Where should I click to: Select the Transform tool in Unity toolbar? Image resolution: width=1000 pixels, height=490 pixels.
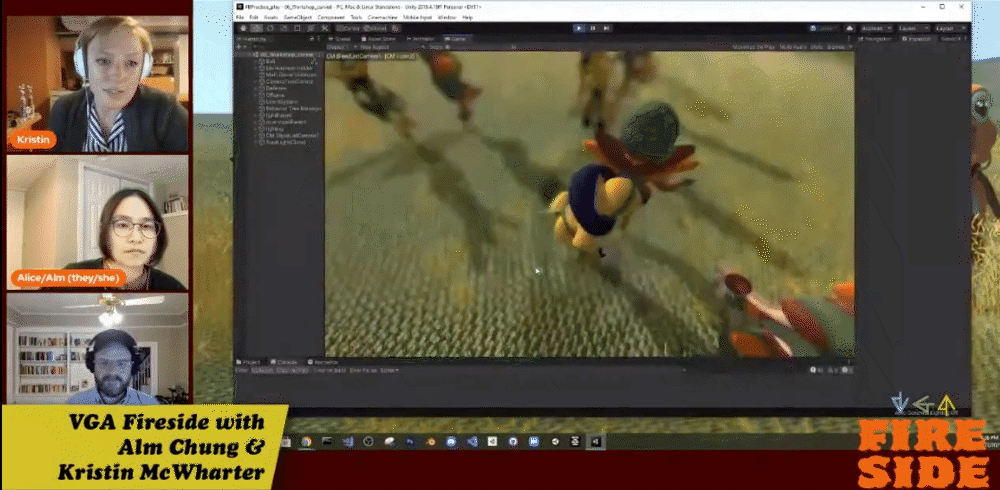[311, 28]
